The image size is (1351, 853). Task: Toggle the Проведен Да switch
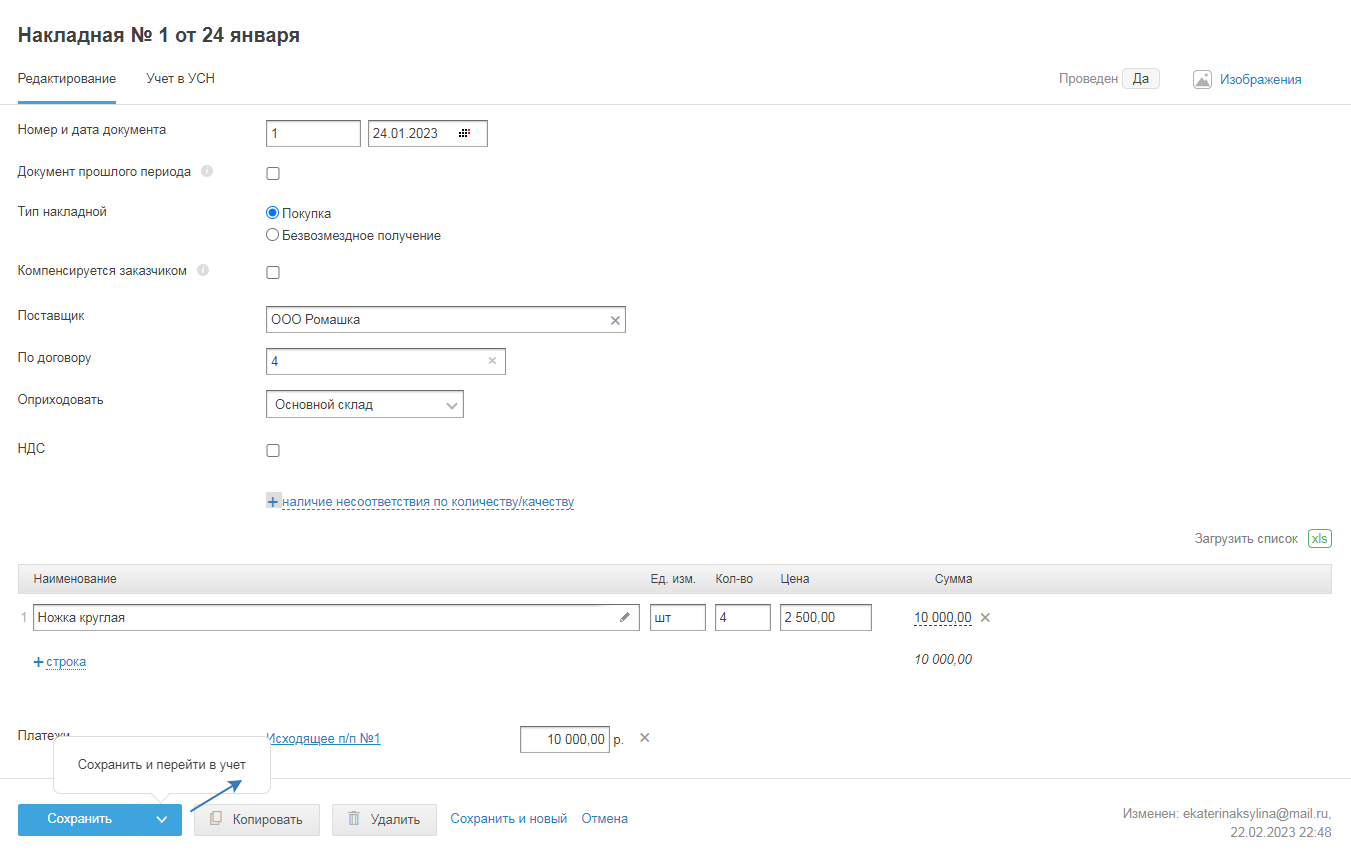[x=1141, y=79]
